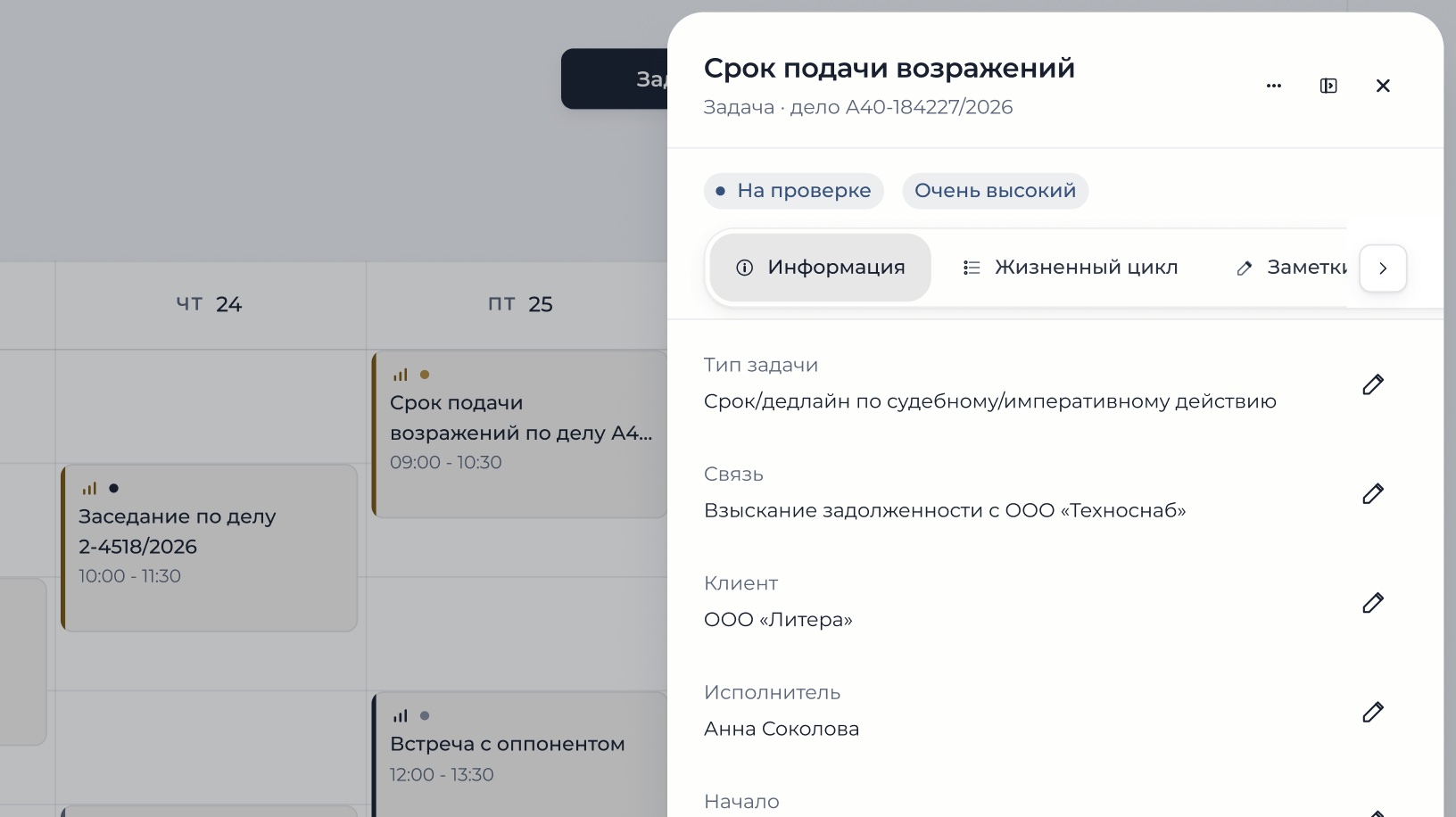Click the дело А40-184227/2026 subtitle
This screenshot has width=1456, height=817.
click(x=901, y=107)
